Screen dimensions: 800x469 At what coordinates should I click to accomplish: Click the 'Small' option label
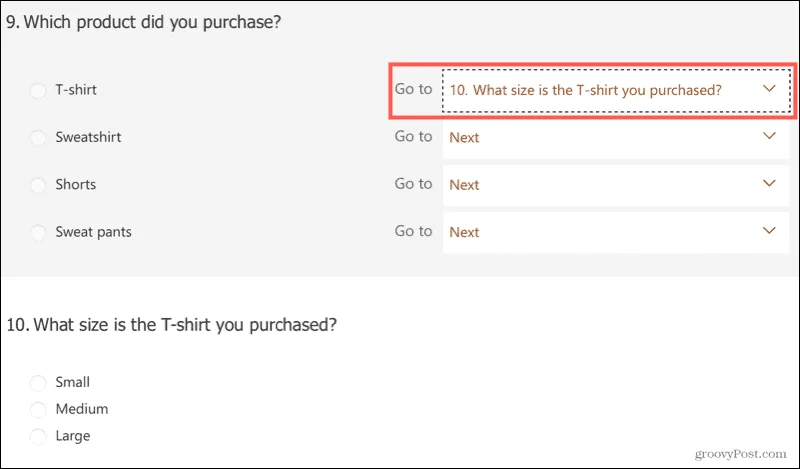tap(72, 382)
